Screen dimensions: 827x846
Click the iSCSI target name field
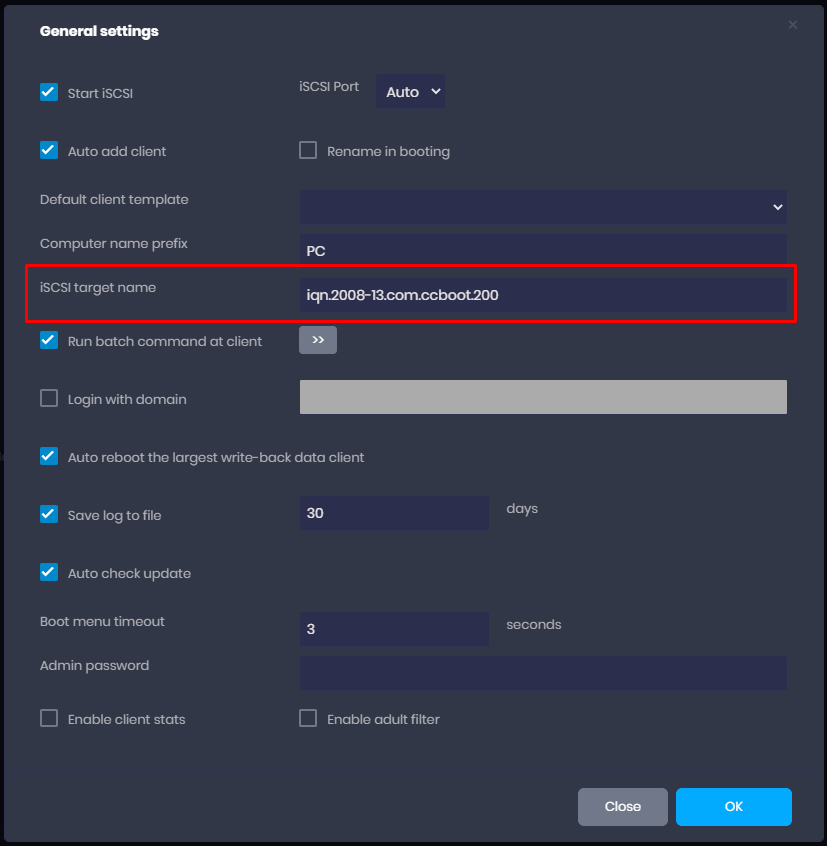pos(543,295)
